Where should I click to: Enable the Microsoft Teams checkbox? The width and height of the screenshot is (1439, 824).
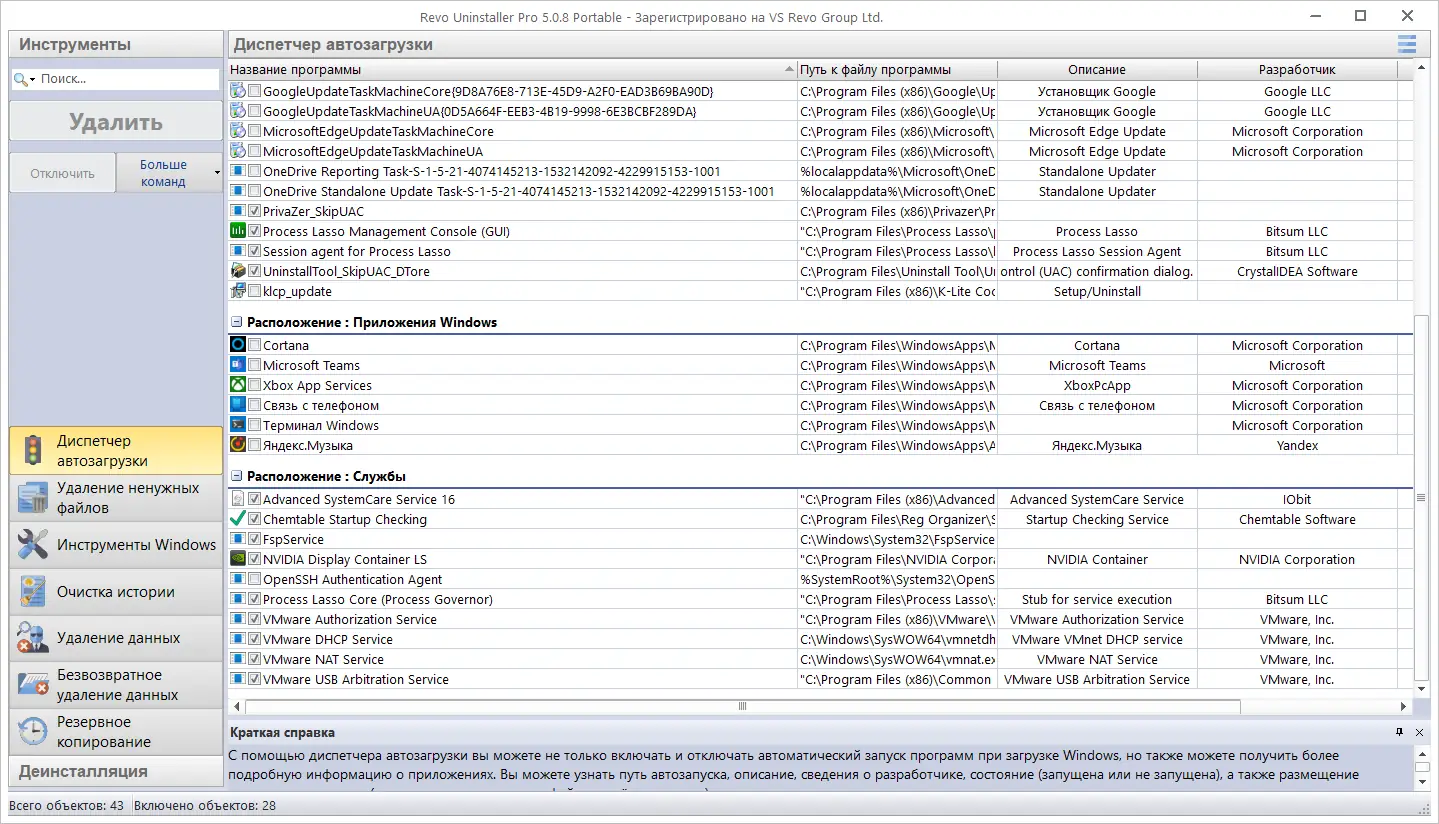(x=255, y=365)
